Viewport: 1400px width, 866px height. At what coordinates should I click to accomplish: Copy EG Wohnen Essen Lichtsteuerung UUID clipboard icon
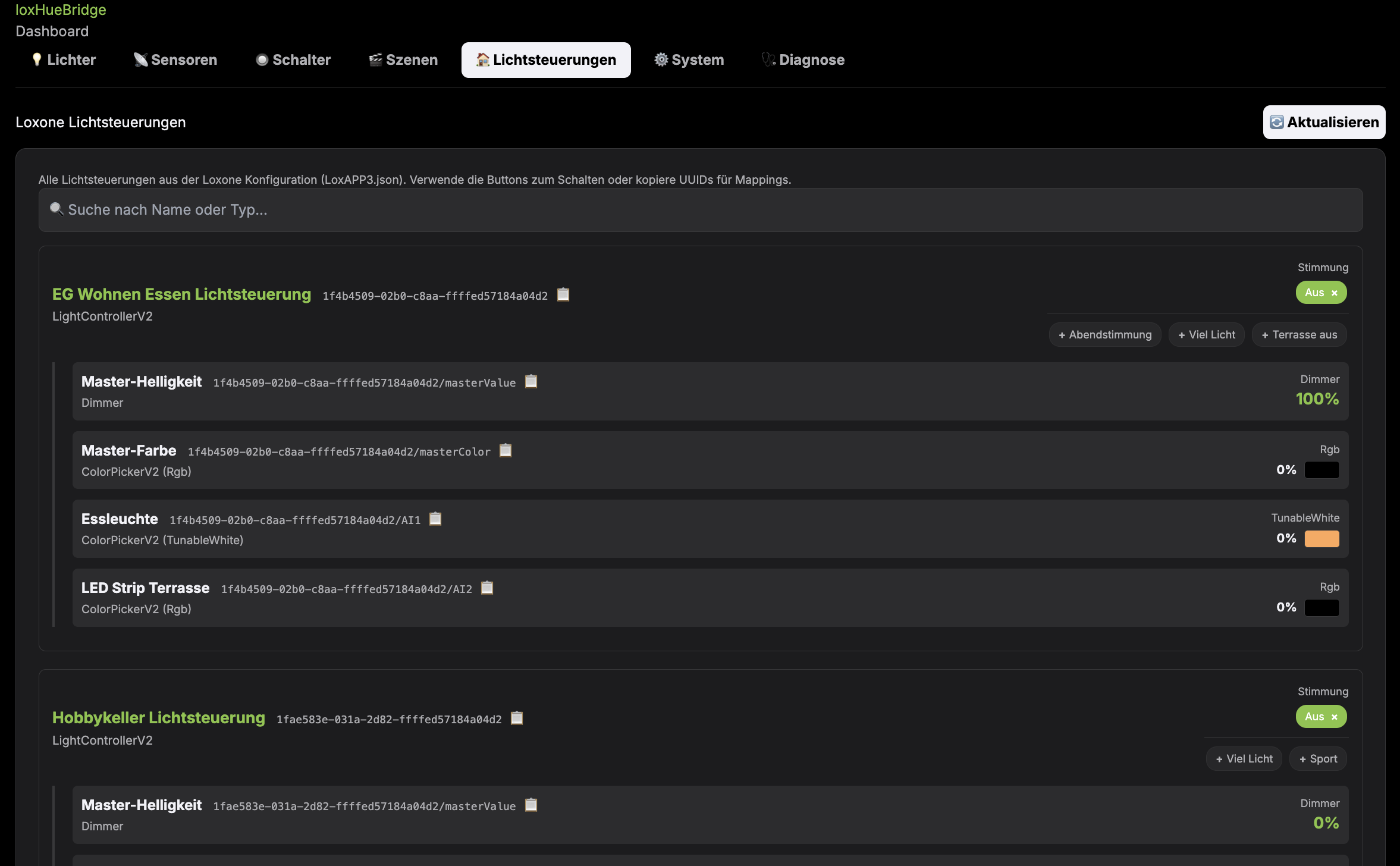[x=563, y=295]
